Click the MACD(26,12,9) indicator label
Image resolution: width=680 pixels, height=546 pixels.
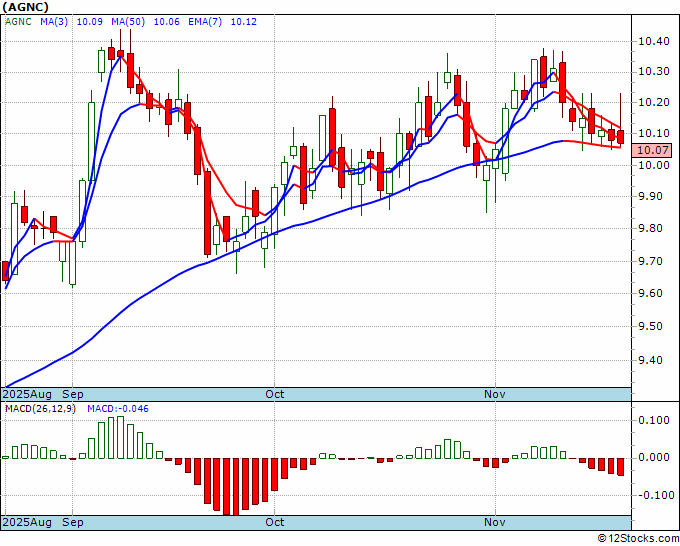[40, 409]
